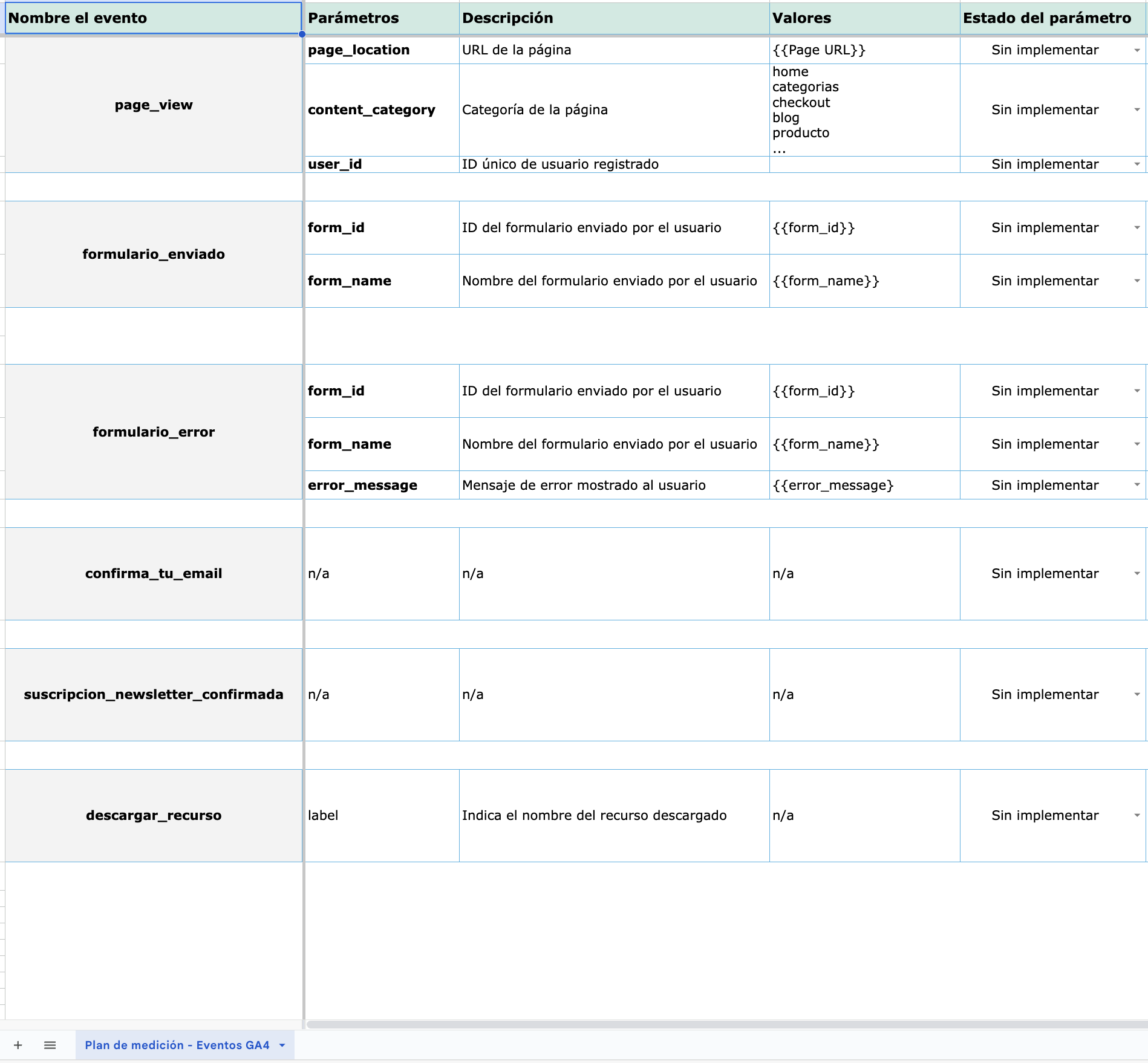Select the page_location parameter cell
This screenshot has height=1063, width=1148.
click(x=382, y=50)
